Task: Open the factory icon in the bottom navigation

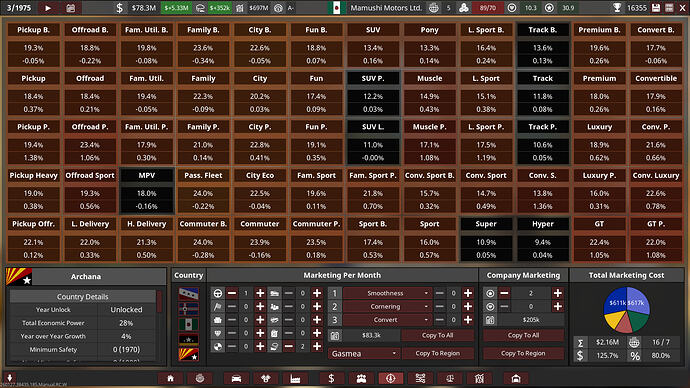Action: pyautogui.click(x=295, y=378)
